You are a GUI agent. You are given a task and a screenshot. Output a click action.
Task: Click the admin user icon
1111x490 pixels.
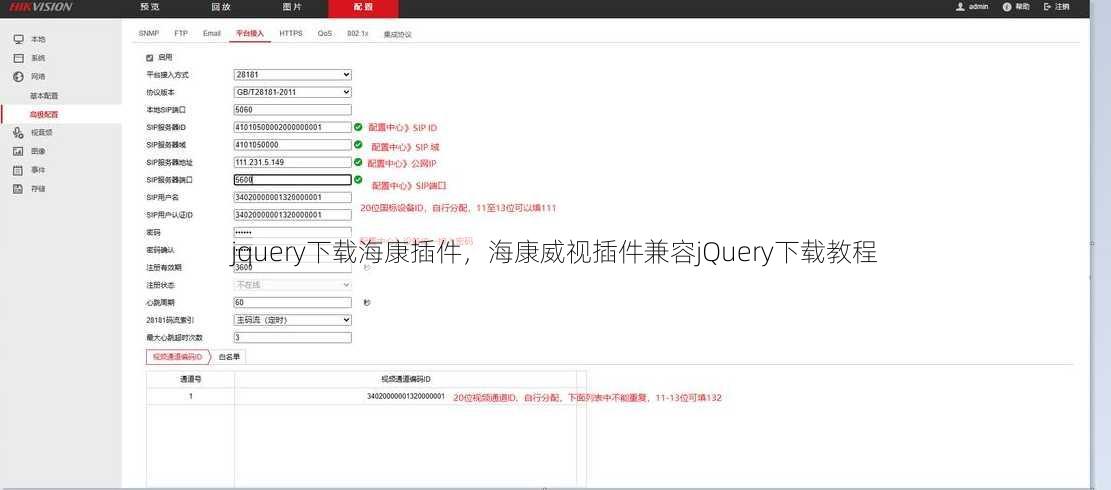pos(961,6)
